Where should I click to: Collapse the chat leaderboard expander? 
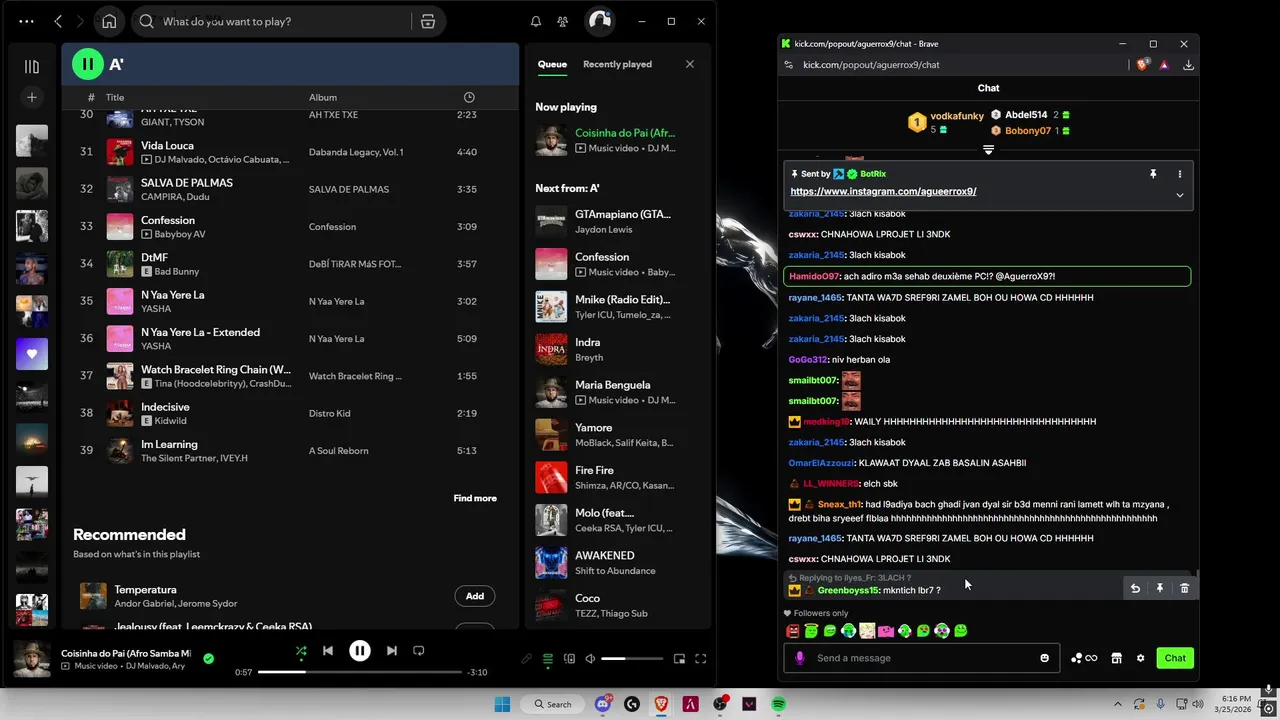coord(988,150)
